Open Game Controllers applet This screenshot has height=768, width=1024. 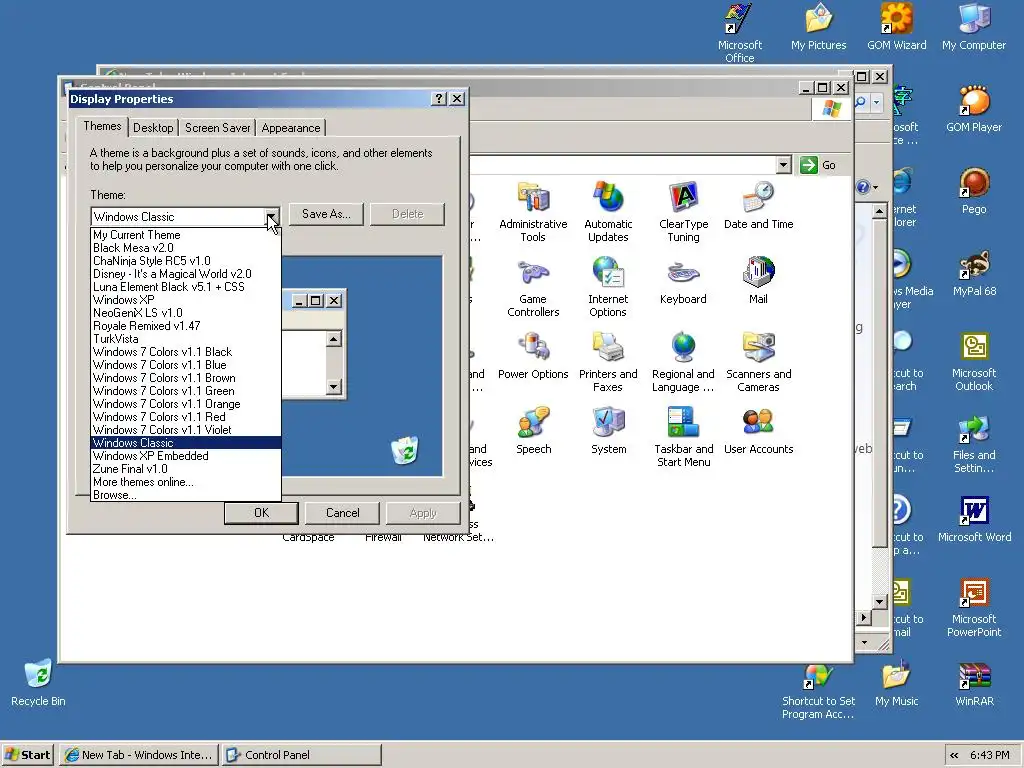(x=533, y=287)
